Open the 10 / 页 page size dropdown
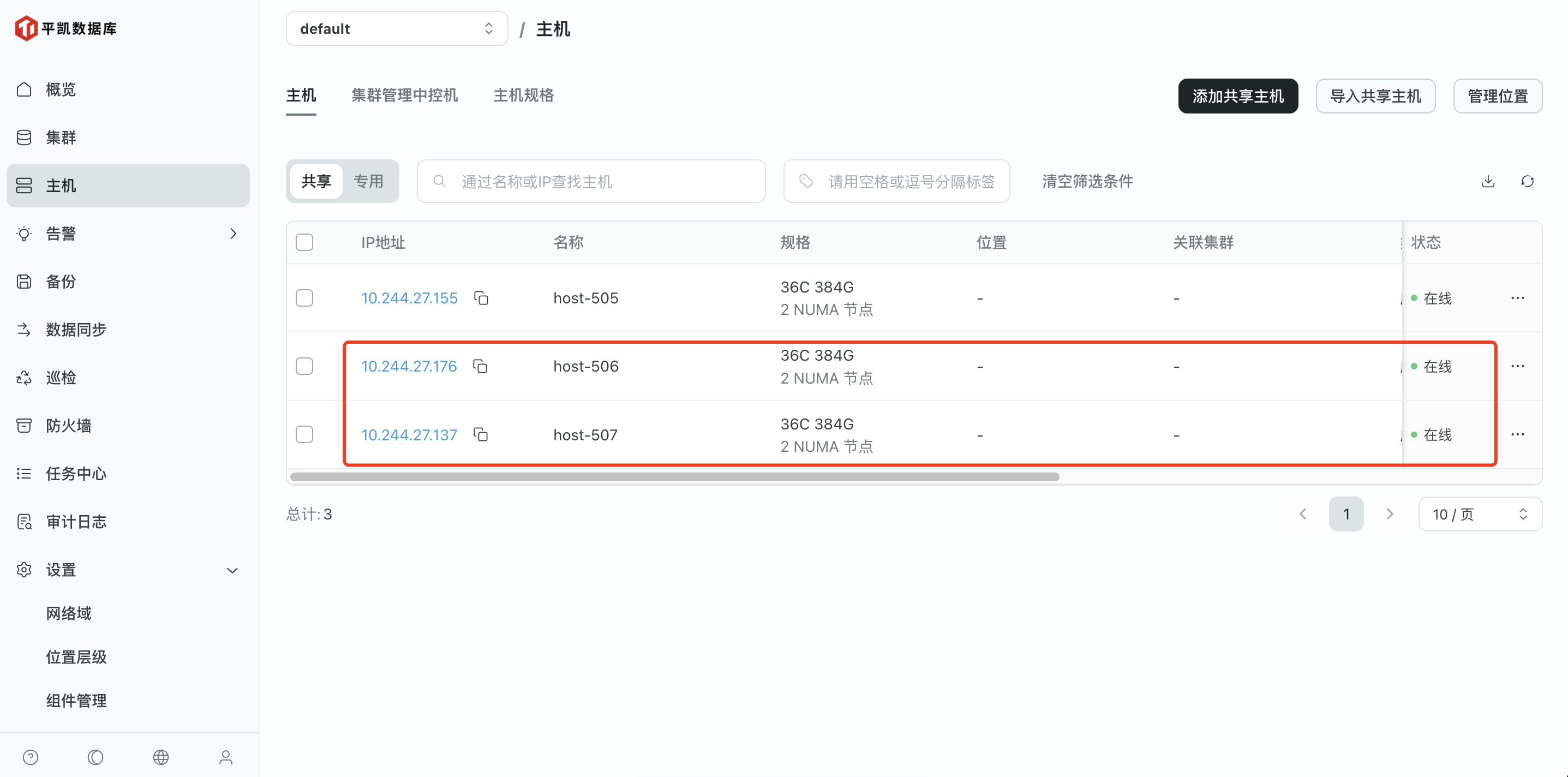The height and width of the screenshot is (777, 1568). (1479, 515)
